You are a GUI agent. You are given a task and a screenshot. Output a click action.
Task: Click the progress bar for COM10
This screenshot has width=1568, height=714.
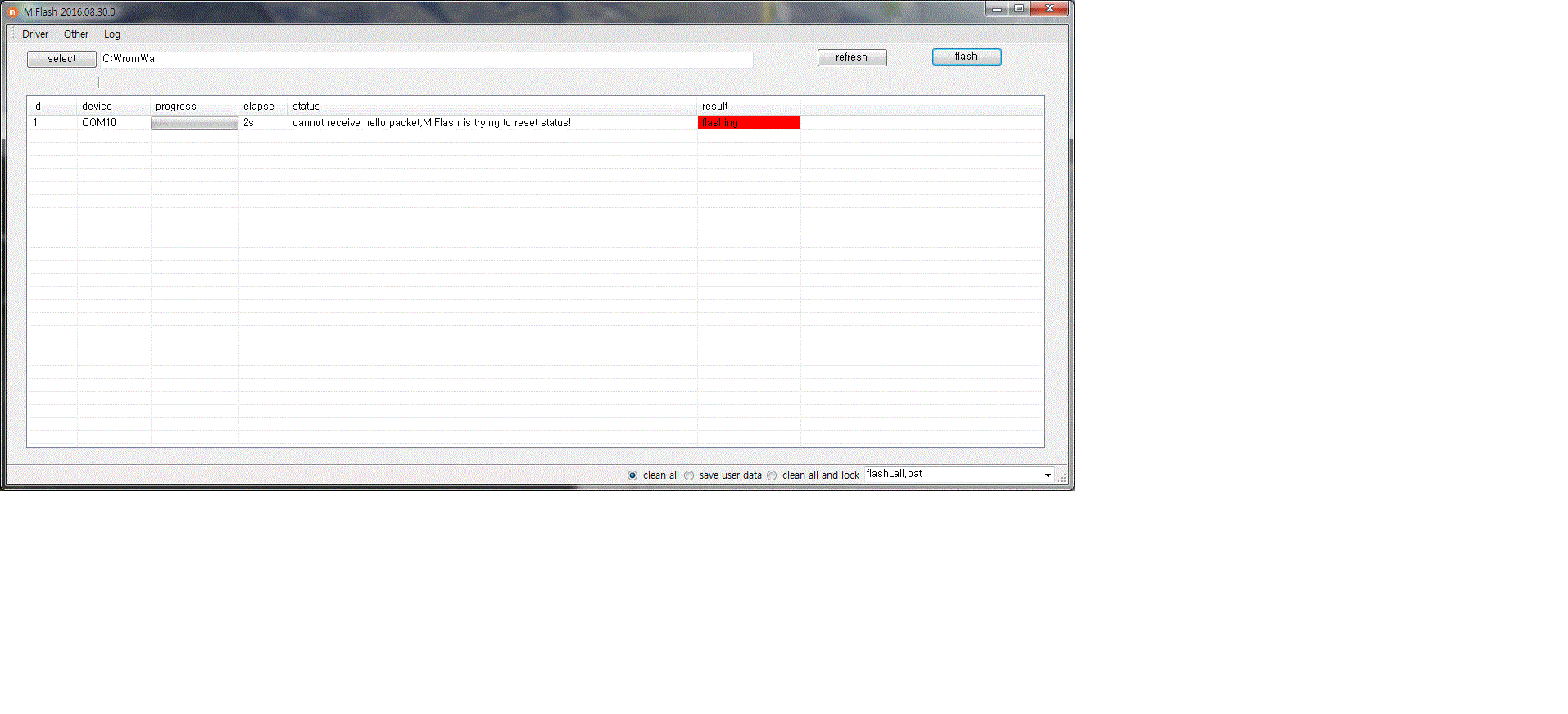pos(194,123)
